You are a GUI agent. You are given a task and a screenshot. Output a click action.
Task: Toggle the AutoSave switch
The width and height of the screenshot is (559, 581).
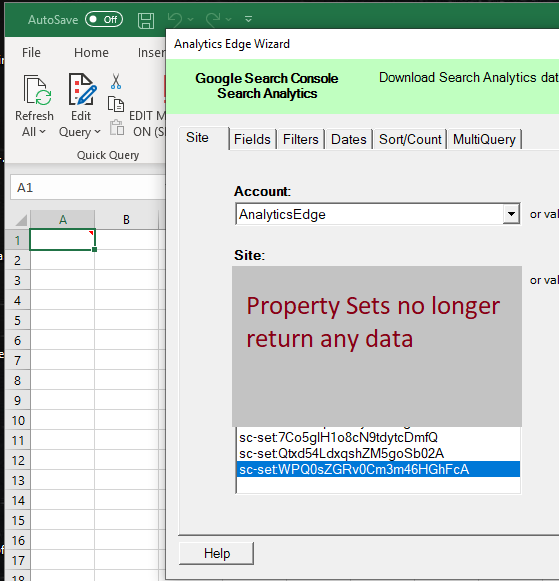click(x=104, y=19)
